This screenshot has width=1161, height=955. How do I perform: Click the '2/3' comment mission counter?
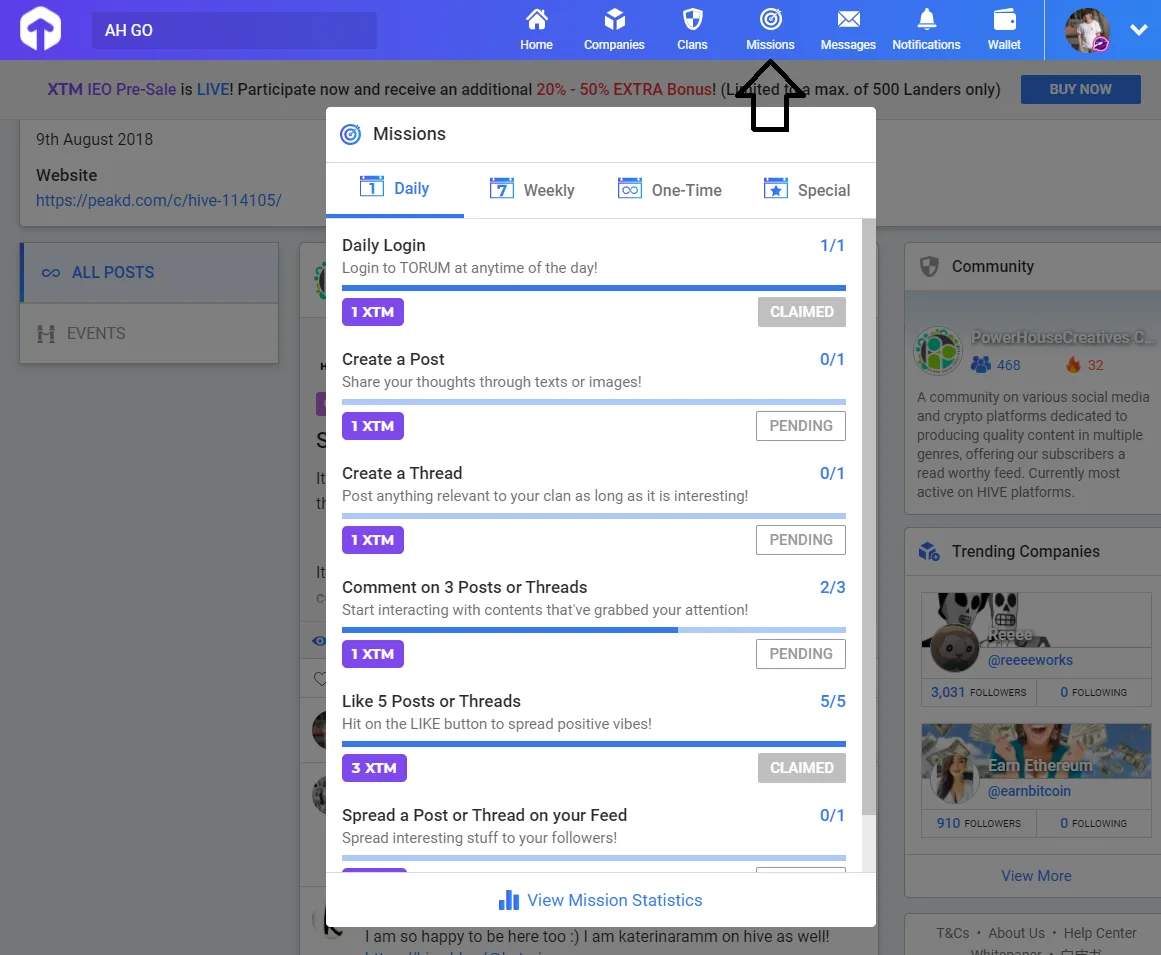click(832, 587)
